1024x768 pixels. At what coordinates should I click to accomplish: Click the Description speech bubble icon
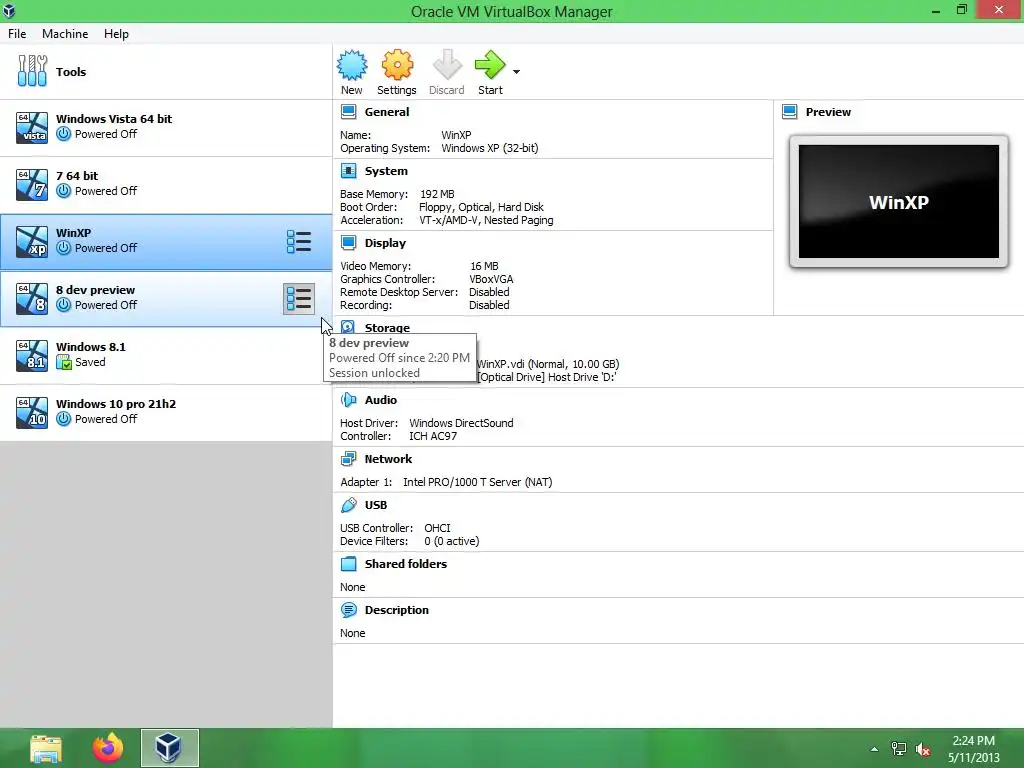tap(349, 610)
